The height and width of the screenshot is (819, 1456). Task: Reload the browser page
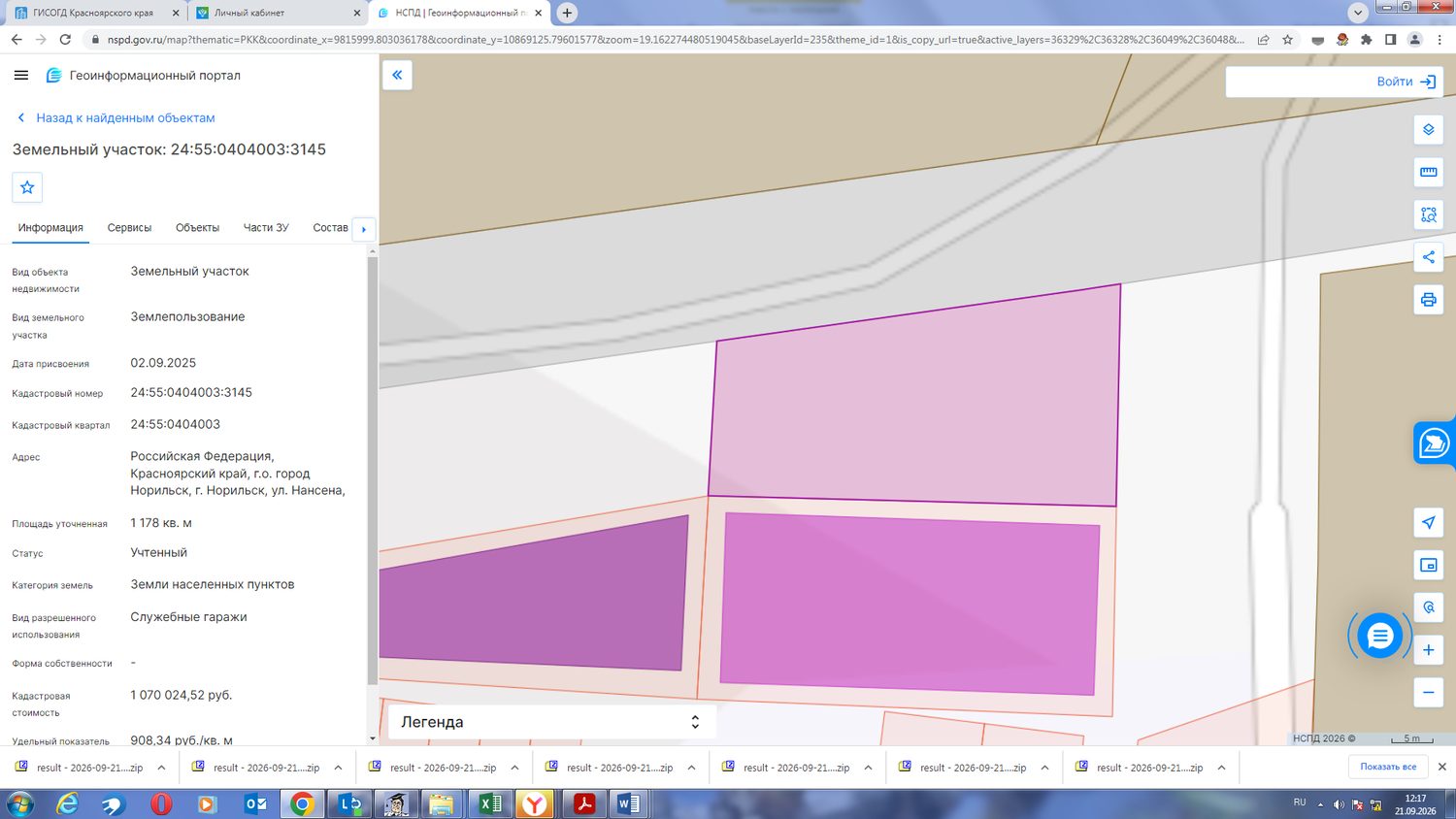click(65, 40)
